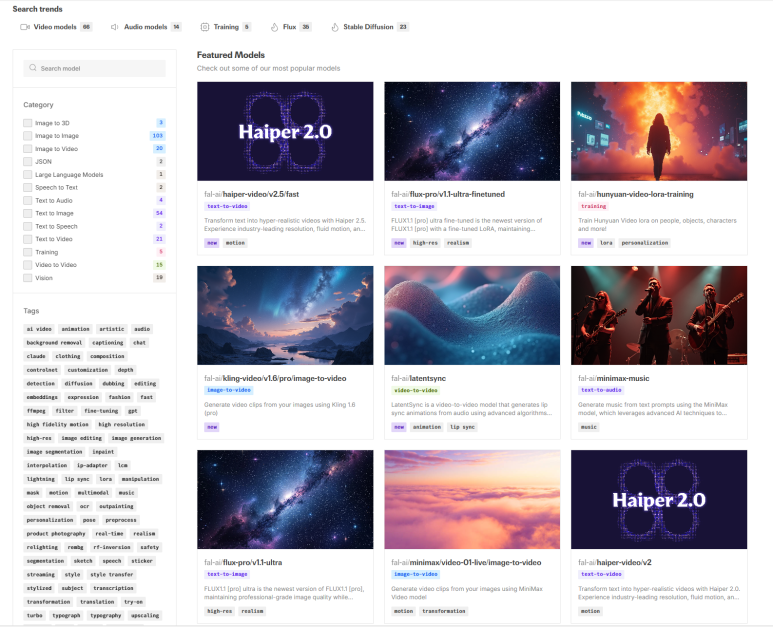This screenshot has width=773, height=627.
Task: Filter by the 'style transfer' tag
Action: (x=112, y=574)
